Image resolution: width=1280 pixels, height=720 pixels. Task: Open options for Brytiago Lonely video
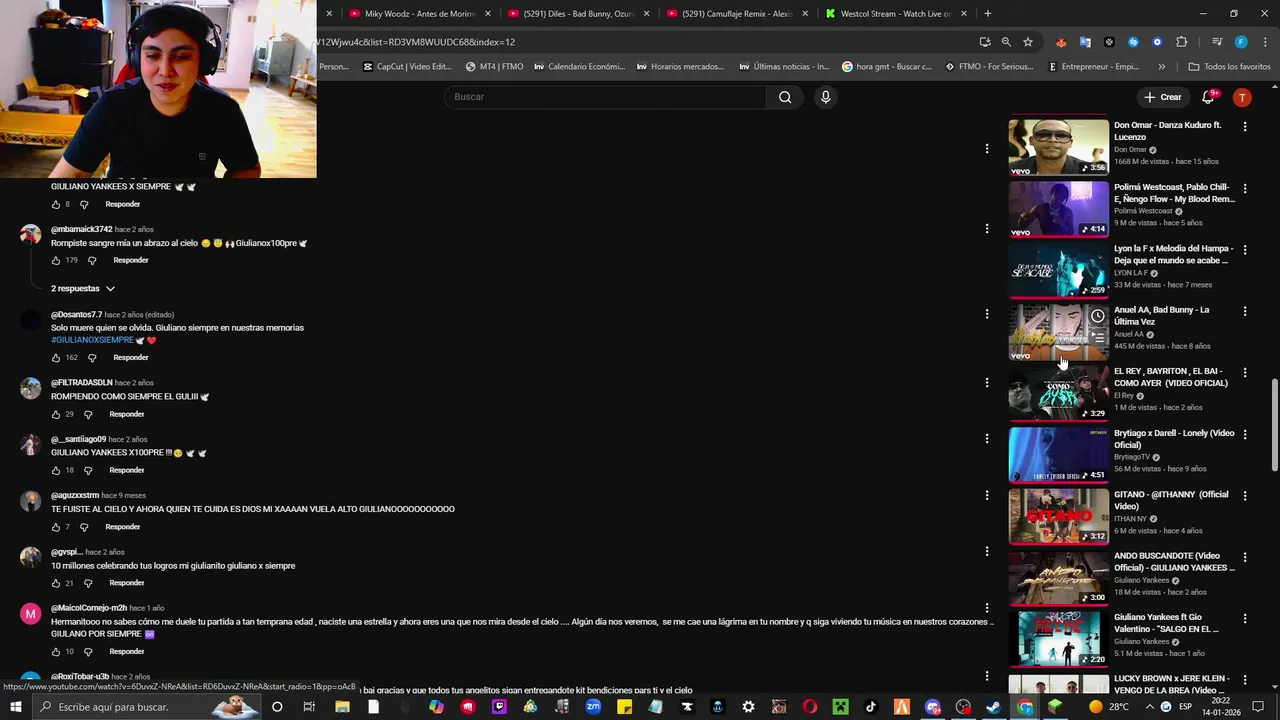pyautogui.click(x=1245, y=435)
